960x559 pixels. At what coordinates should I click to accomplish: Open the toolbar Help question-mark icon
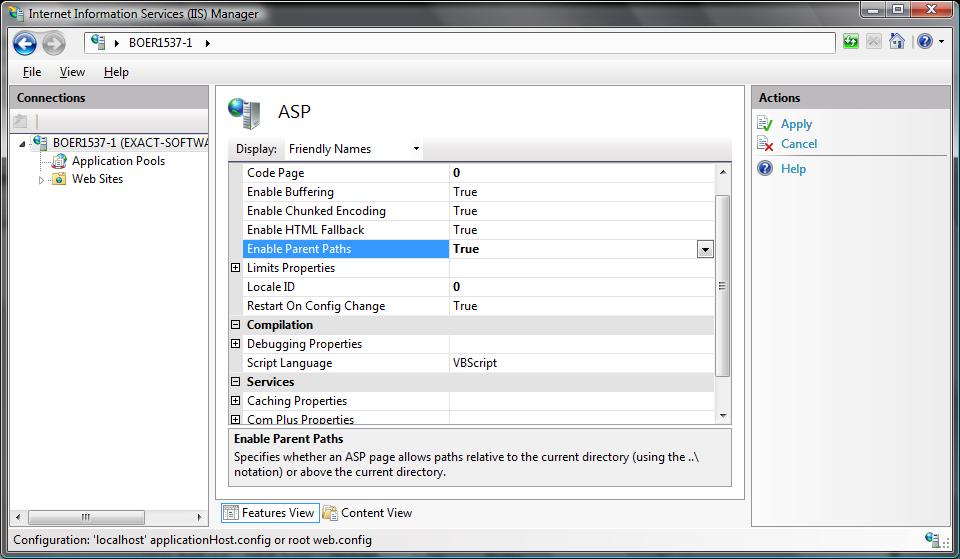click(x=925, y=41)
